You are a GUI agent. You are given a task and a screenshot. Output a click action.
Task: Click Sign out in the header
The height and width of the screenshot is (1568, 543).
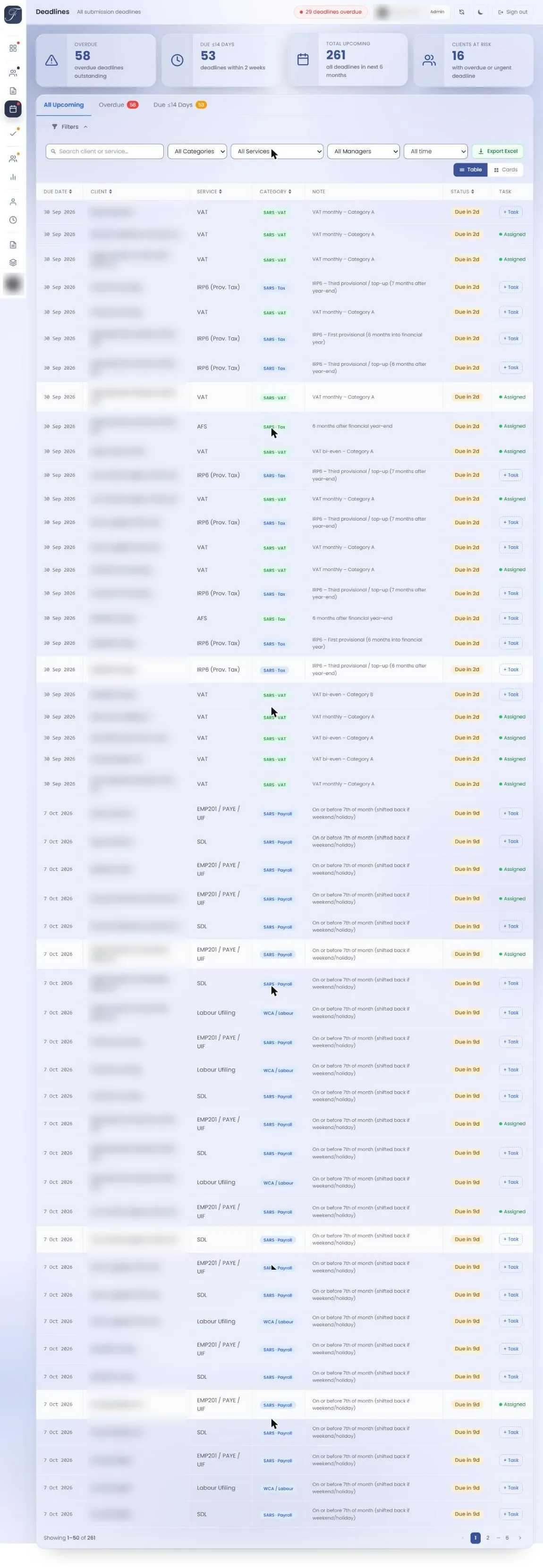point(513,12)
